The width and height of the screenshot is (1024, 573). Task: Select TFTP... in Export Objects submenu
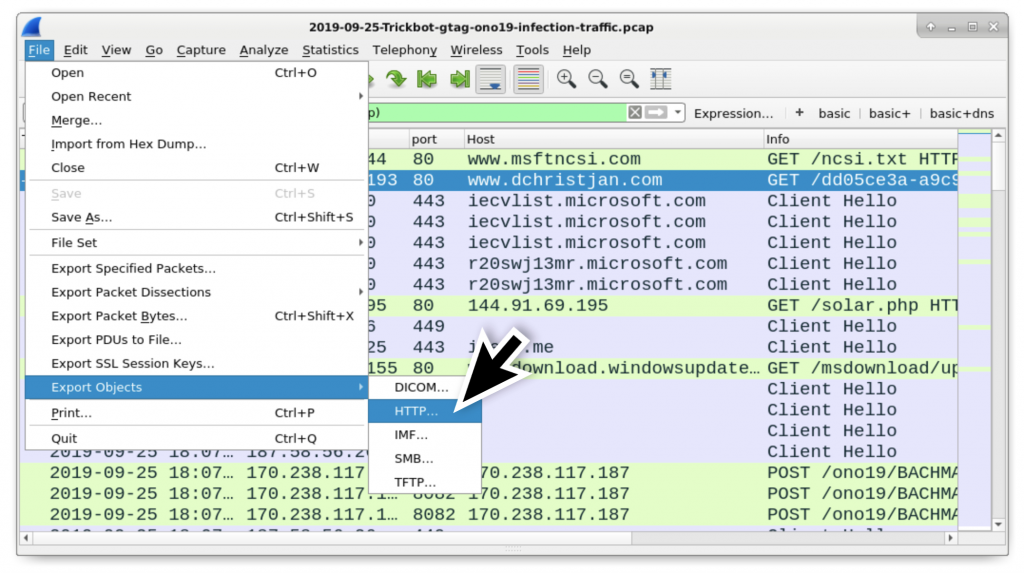[425, 482]
